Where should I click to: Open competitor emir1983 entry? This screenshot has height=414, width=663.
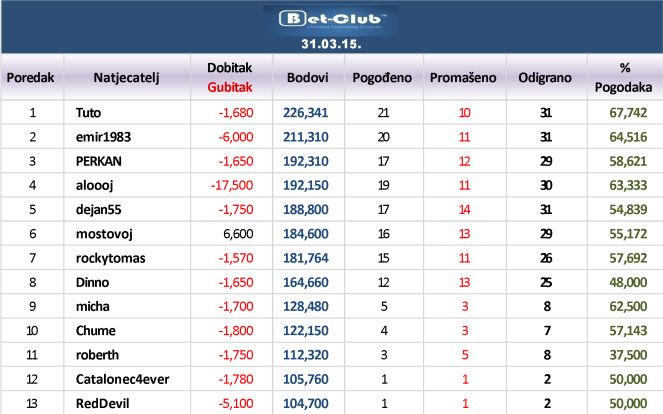pyautogui.click(x=101, y=136)
